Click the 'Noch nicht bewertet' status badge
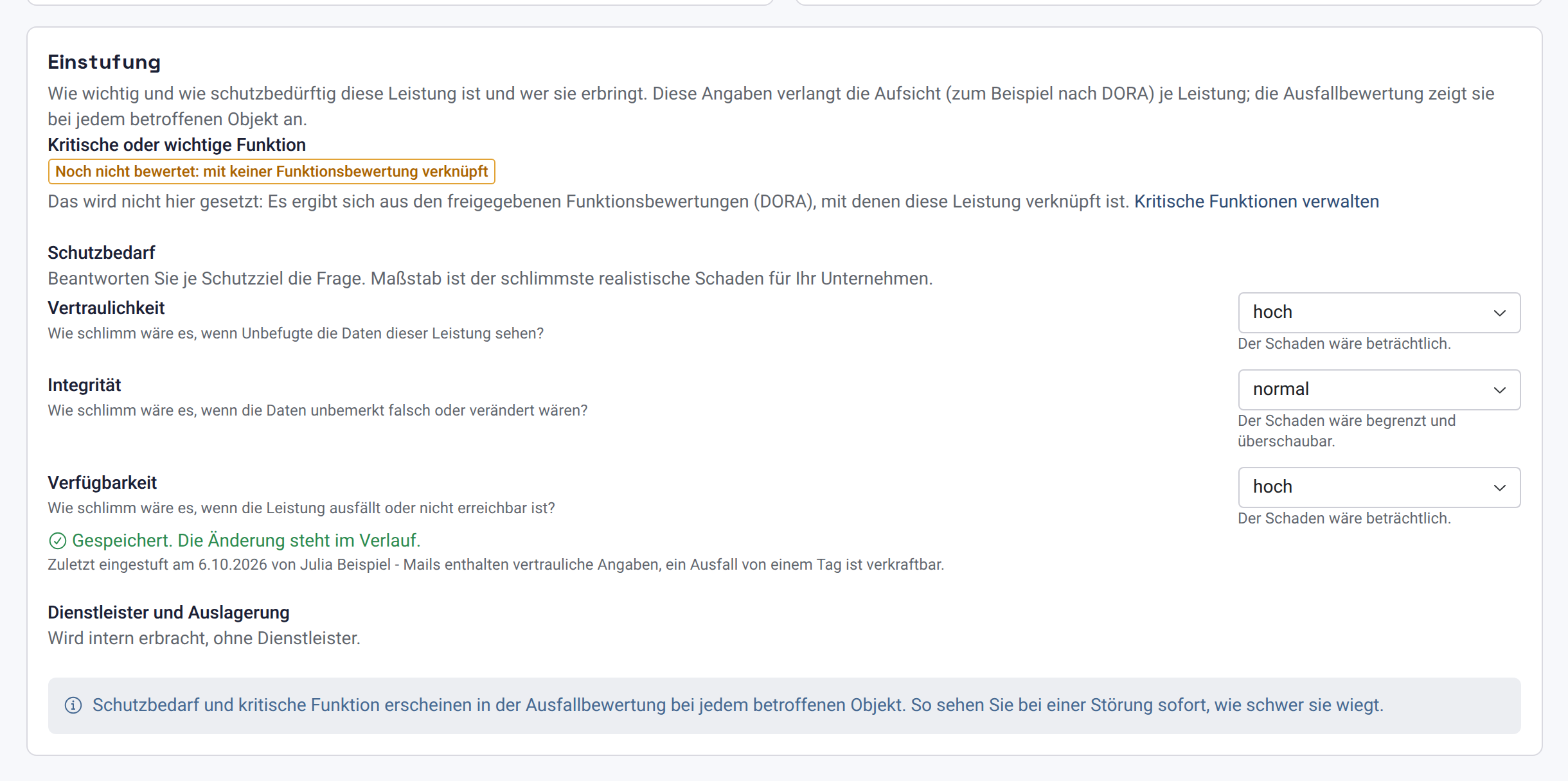The image size is (1568, 781). point(271,171)
